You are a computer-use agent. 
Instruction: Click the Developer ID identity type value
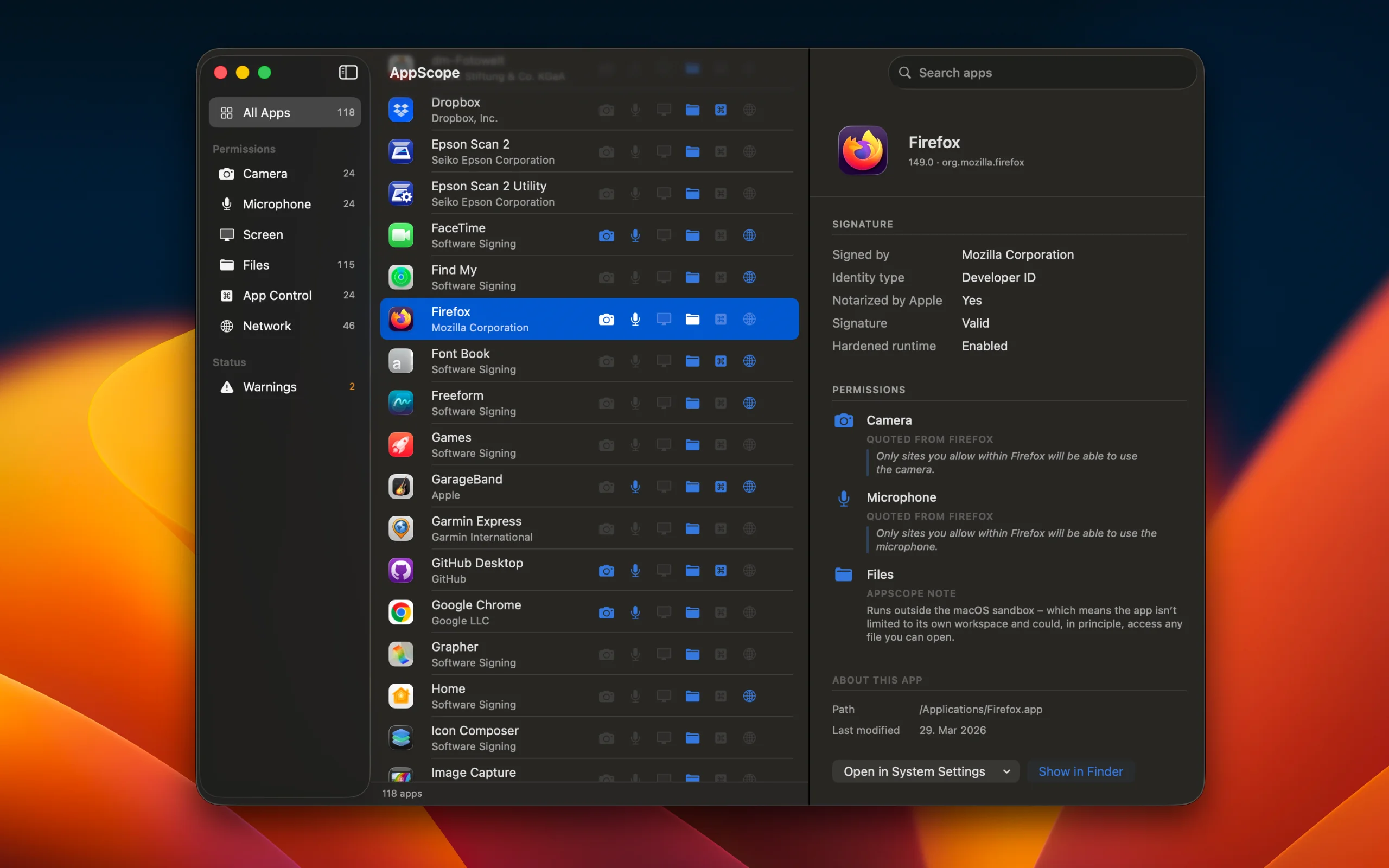tap(998, 277)
